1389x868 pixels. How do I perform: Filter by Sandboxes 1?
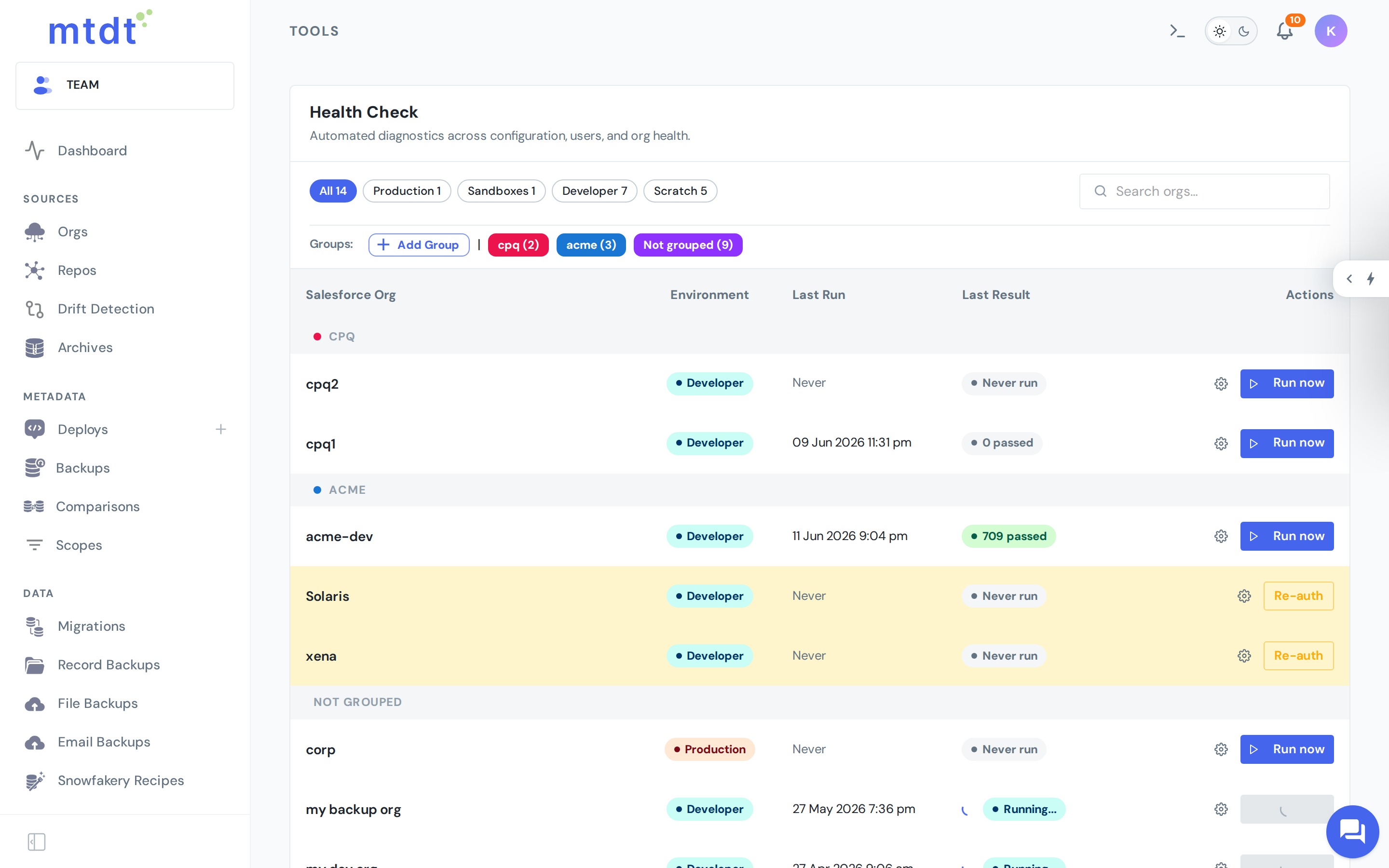[x=501, y=191]
